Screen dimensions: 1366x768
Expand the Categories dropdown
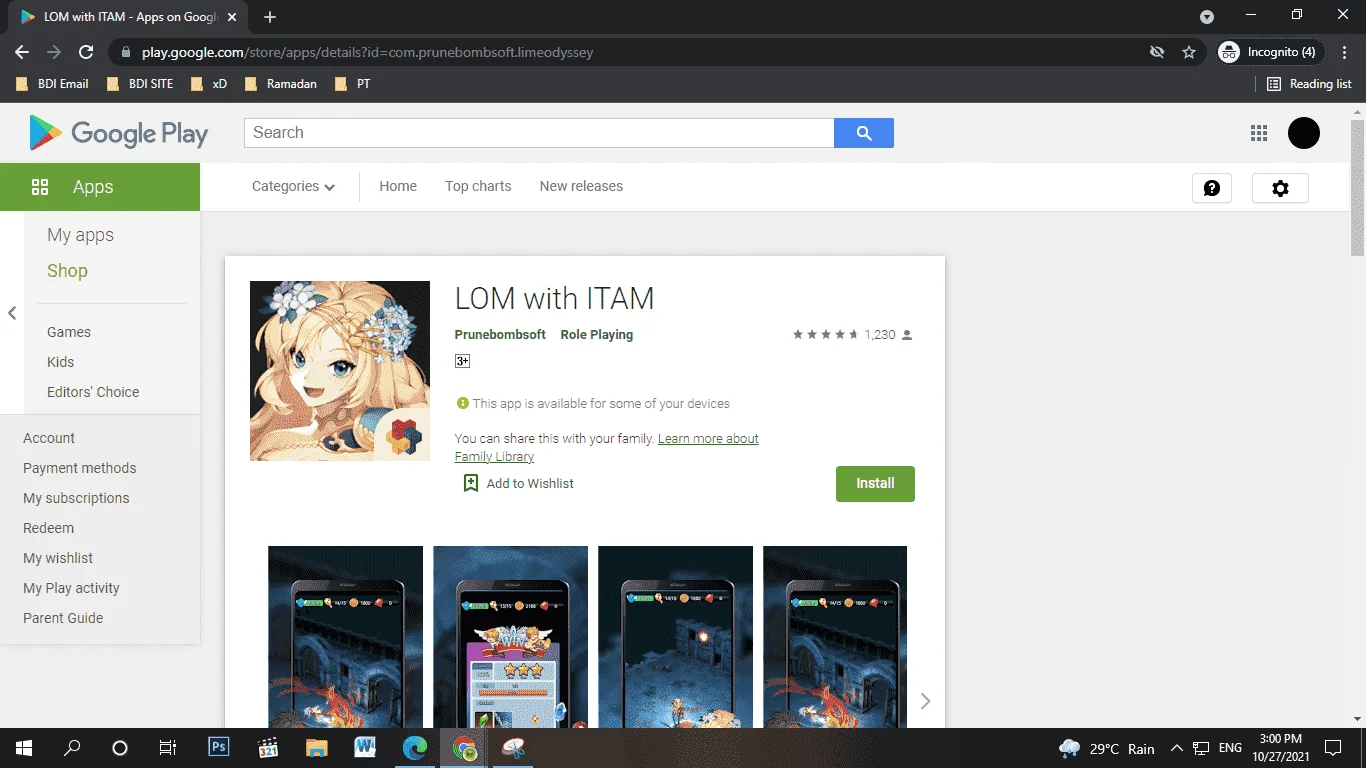(x=293, y=186)
